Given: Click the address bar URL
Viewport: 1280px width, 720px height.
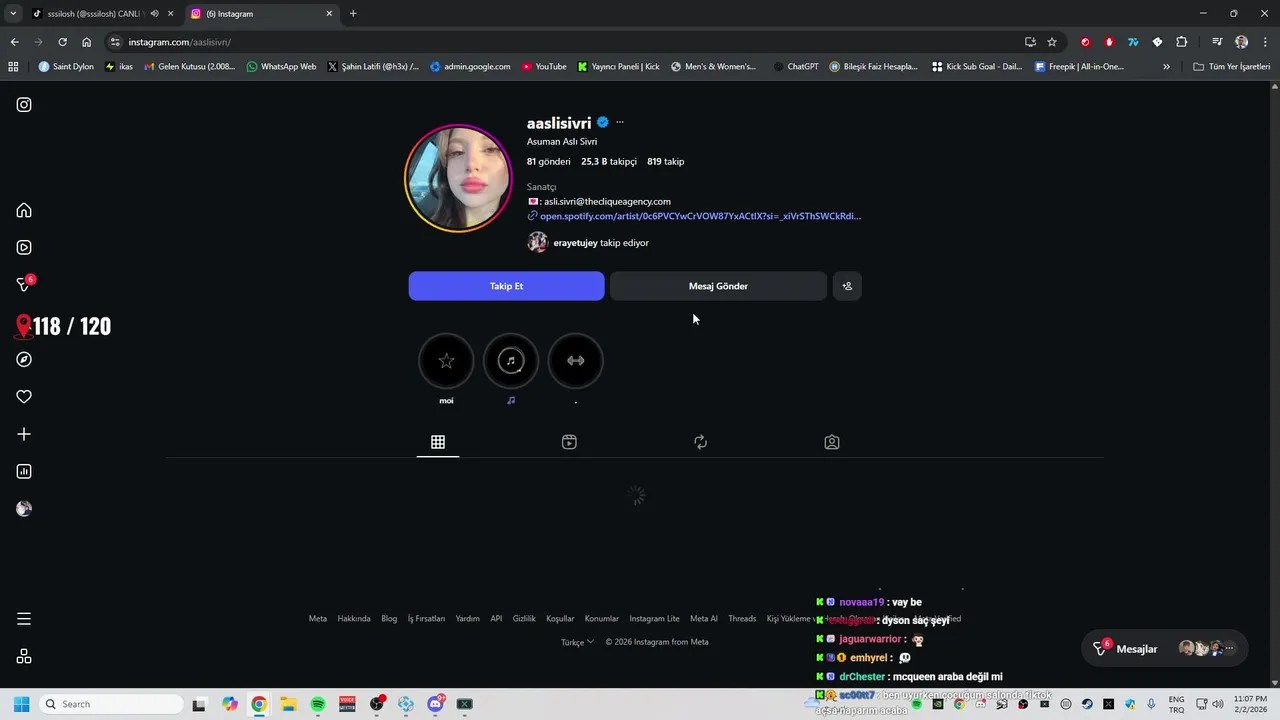Looking at the screenshot, I should click(180, 42).
